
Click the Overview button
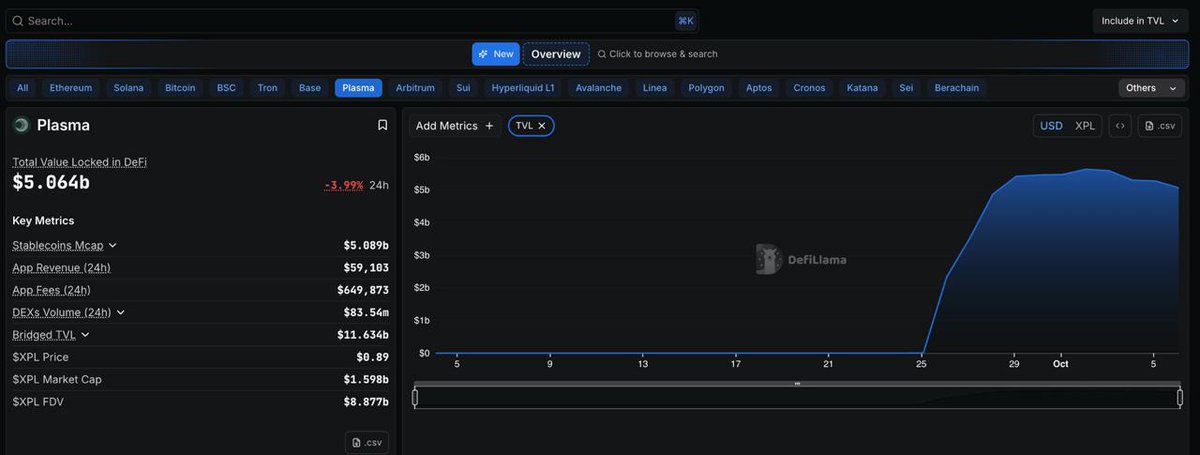point(556,54)
